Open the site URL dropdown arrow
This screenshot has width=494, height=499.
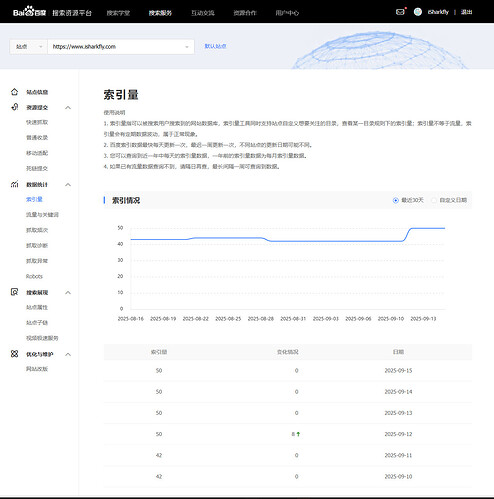(x=187, y=47)
